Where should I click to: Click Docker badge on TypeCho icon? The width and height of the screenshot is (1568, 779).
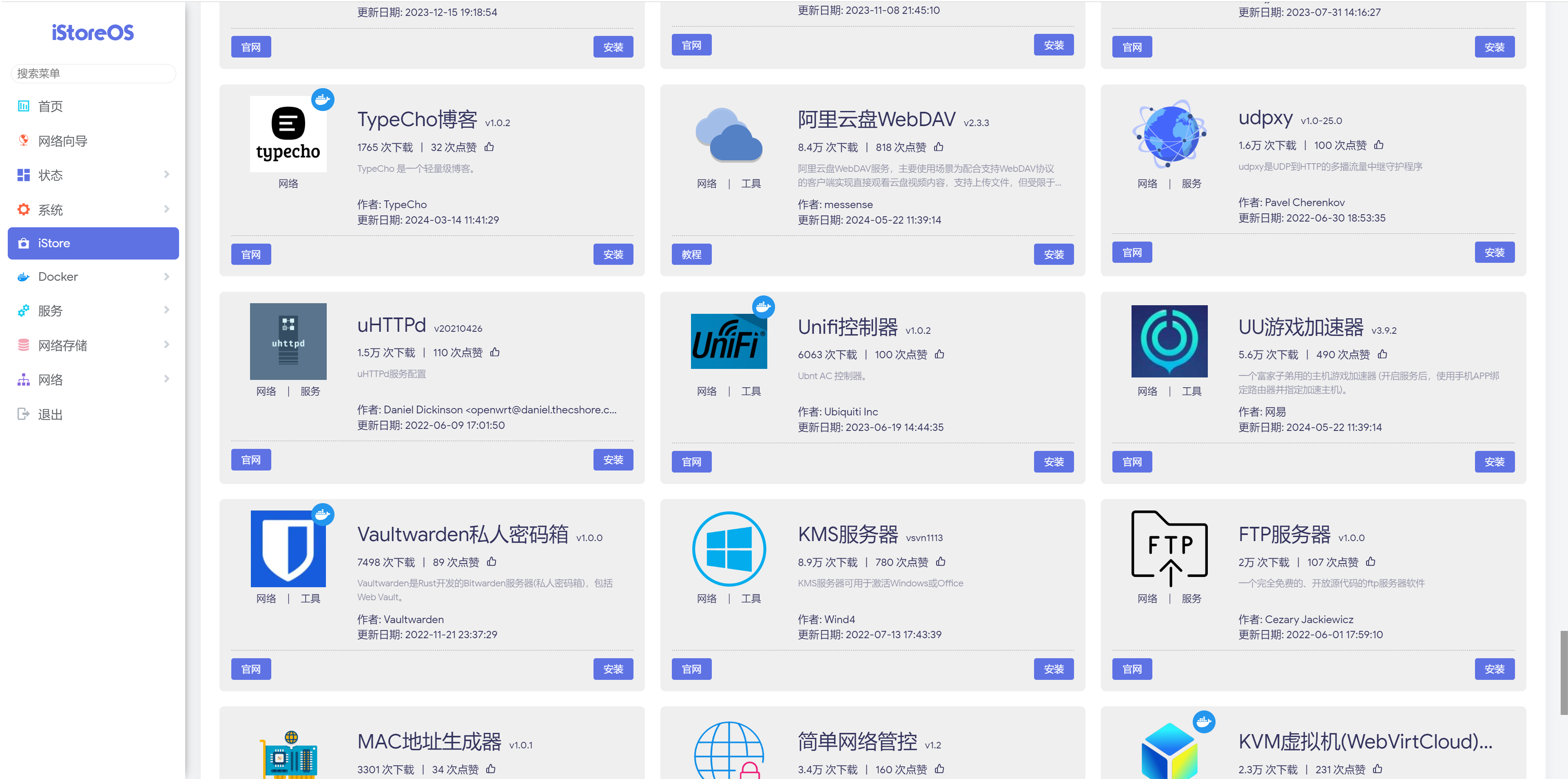(x=323, y=99)
